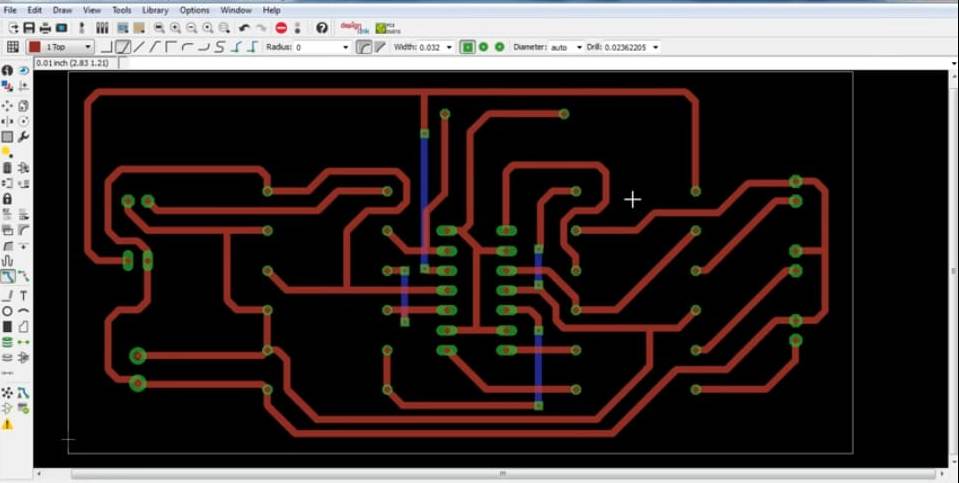Viewport: 959px width, 483px height.
Task: Click the PCB quote logo button
Action: coord(389,28)
